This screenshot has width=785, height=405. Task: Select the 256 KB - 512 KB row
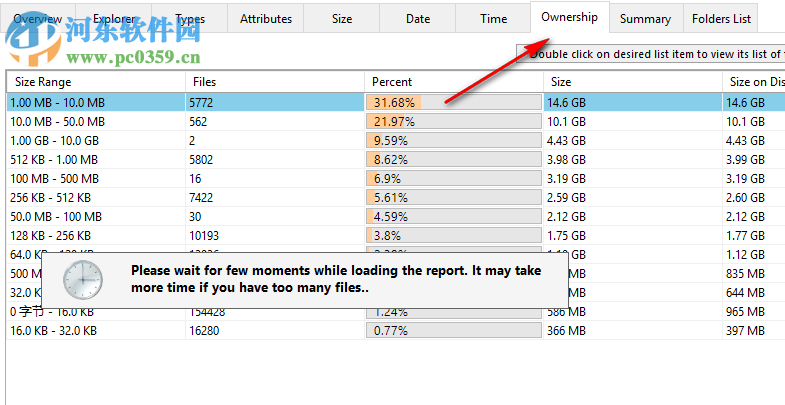396,198
